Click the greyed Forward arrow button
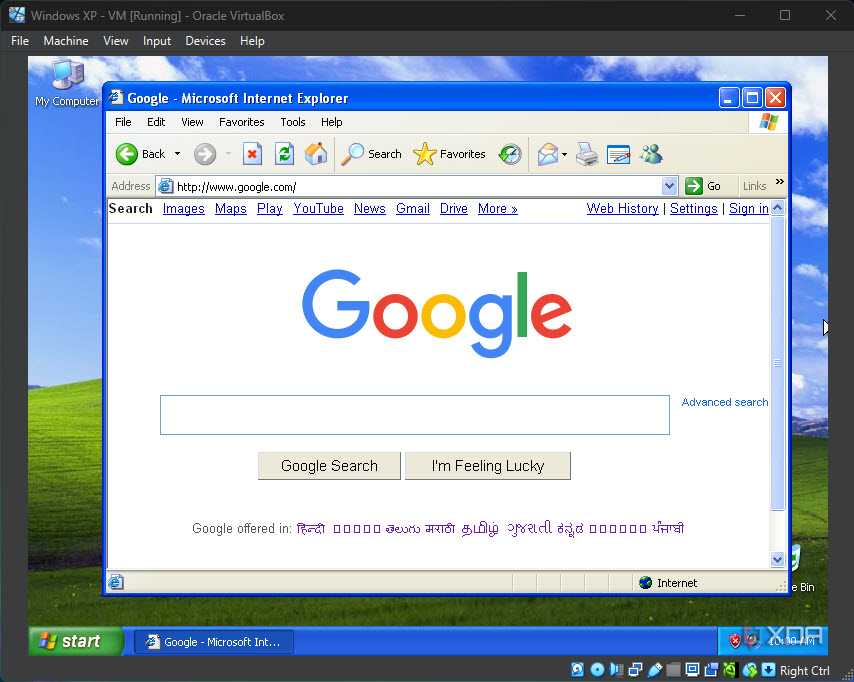This screenshot has width=854, height=682. (x=205, y=154)
